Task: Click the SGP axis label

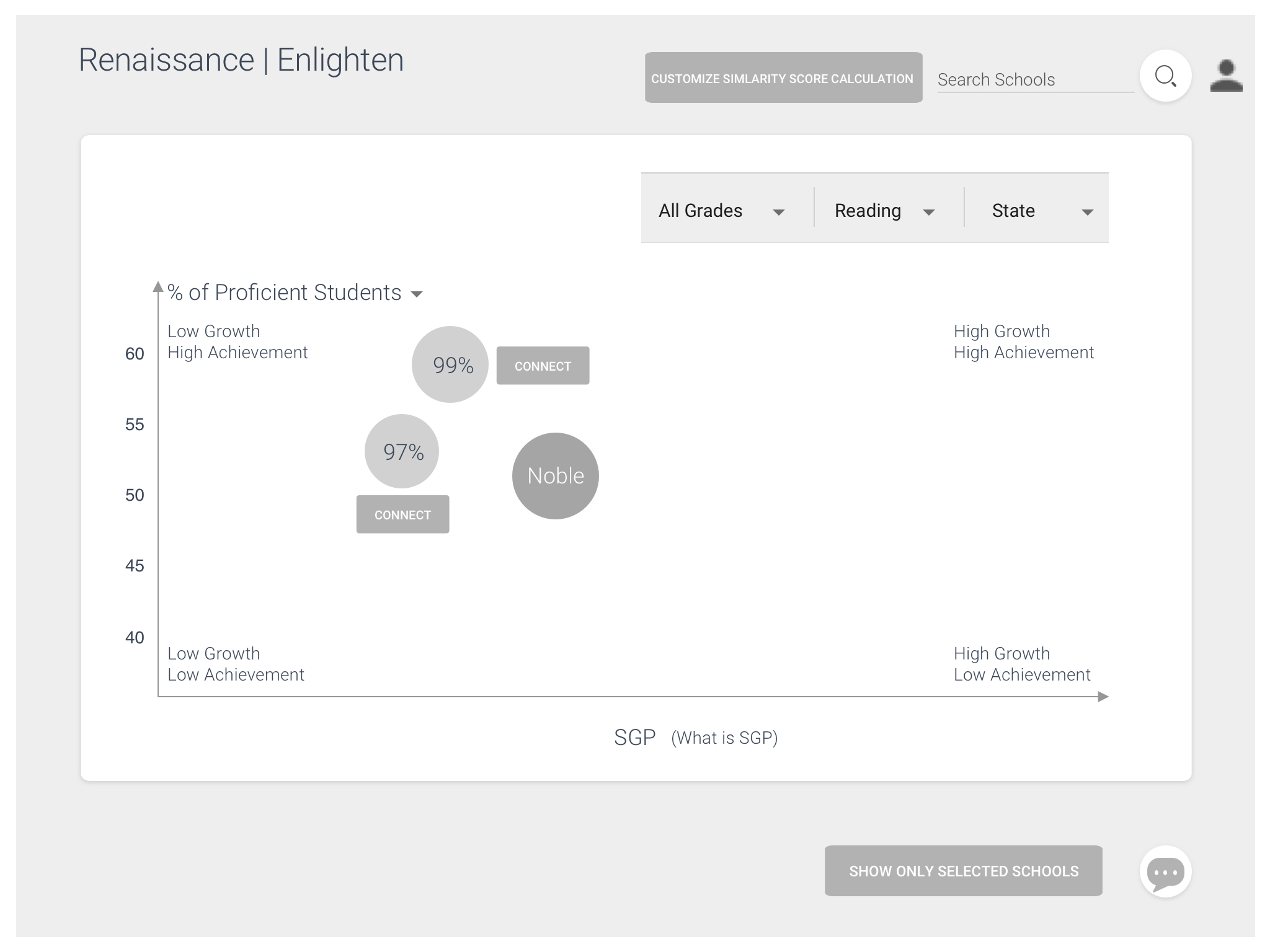Action: 634,738
